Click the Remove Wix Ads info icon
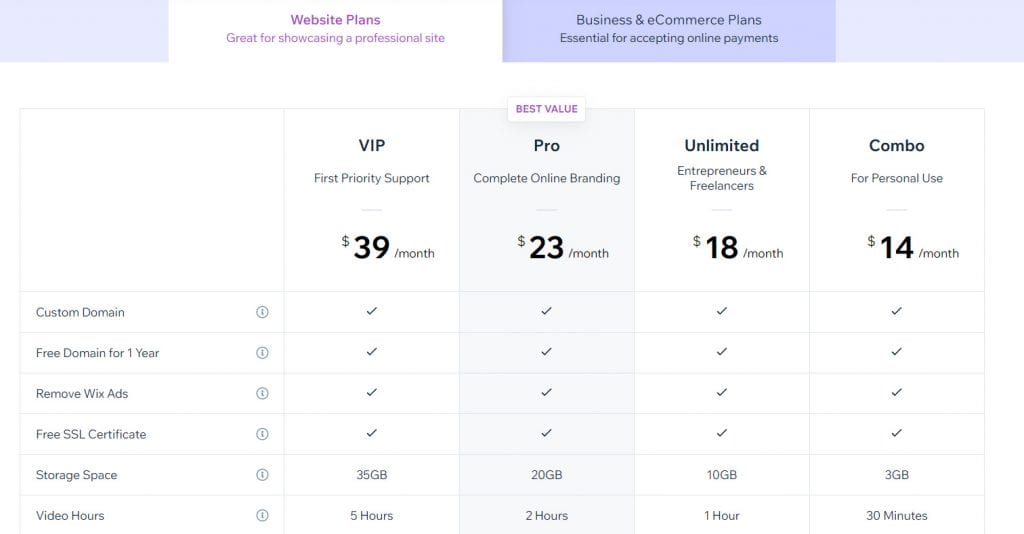1024x534 pixels. pyautogui.click(x=262, y=393)
